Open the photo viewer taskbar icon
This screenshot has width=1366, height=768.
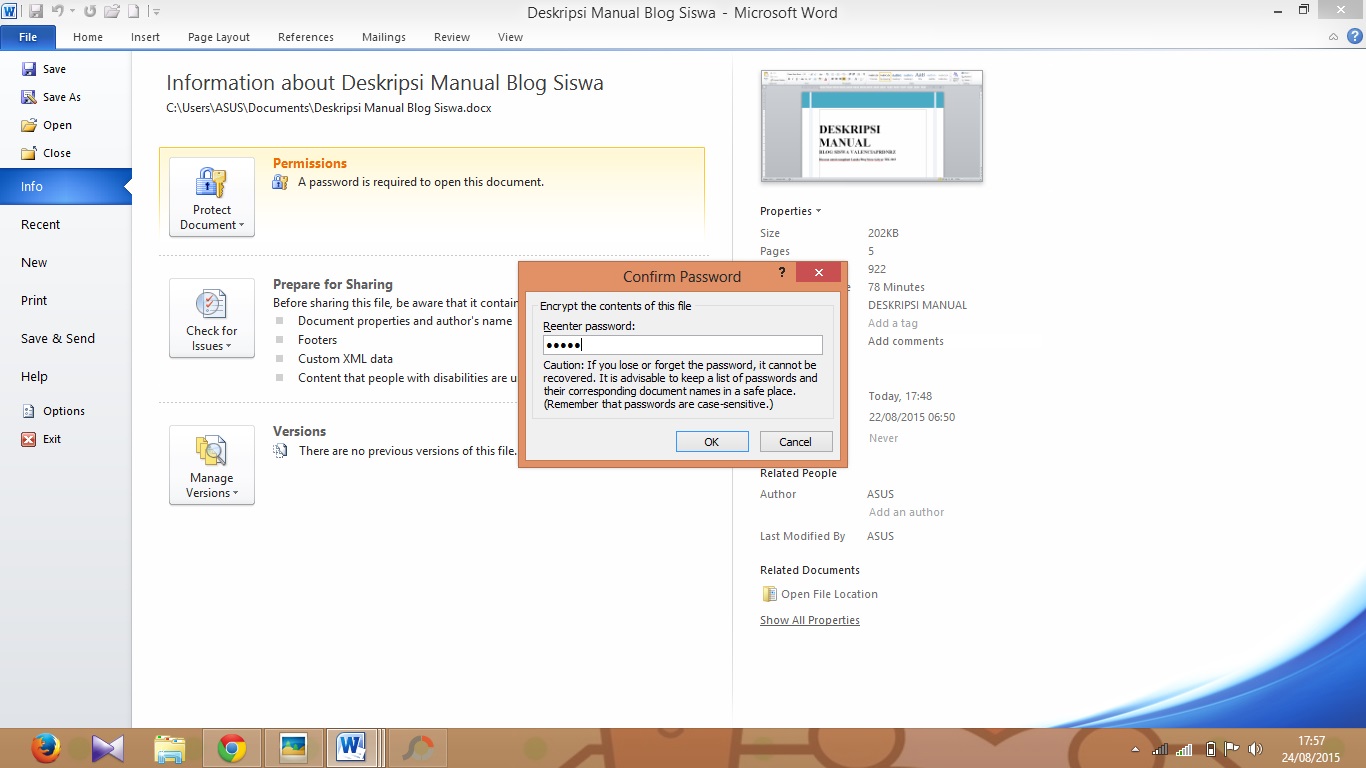(293, 748)
